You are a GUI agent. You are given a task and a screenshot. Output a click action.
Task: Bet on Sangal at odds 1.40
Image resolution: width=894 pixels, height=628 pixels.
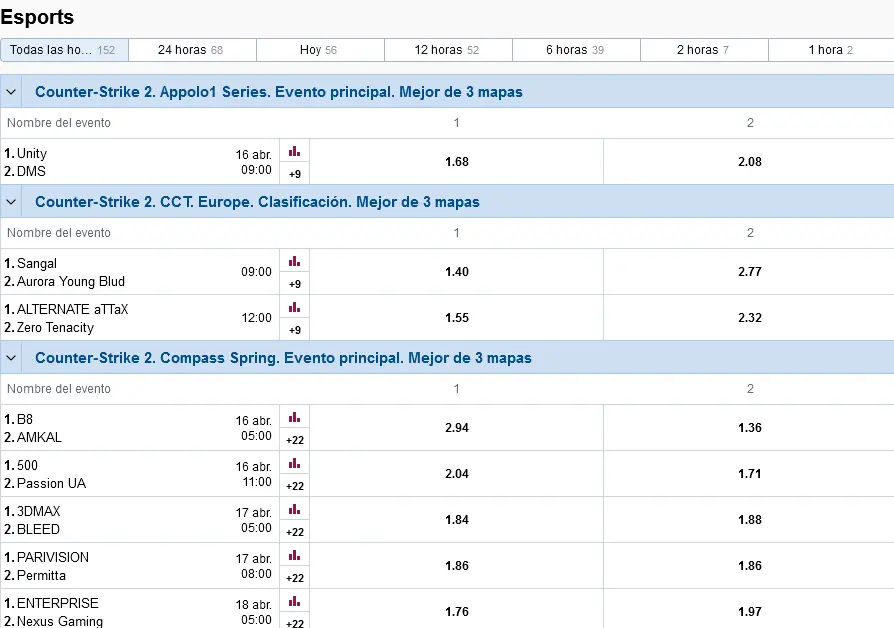coord(457,272)
